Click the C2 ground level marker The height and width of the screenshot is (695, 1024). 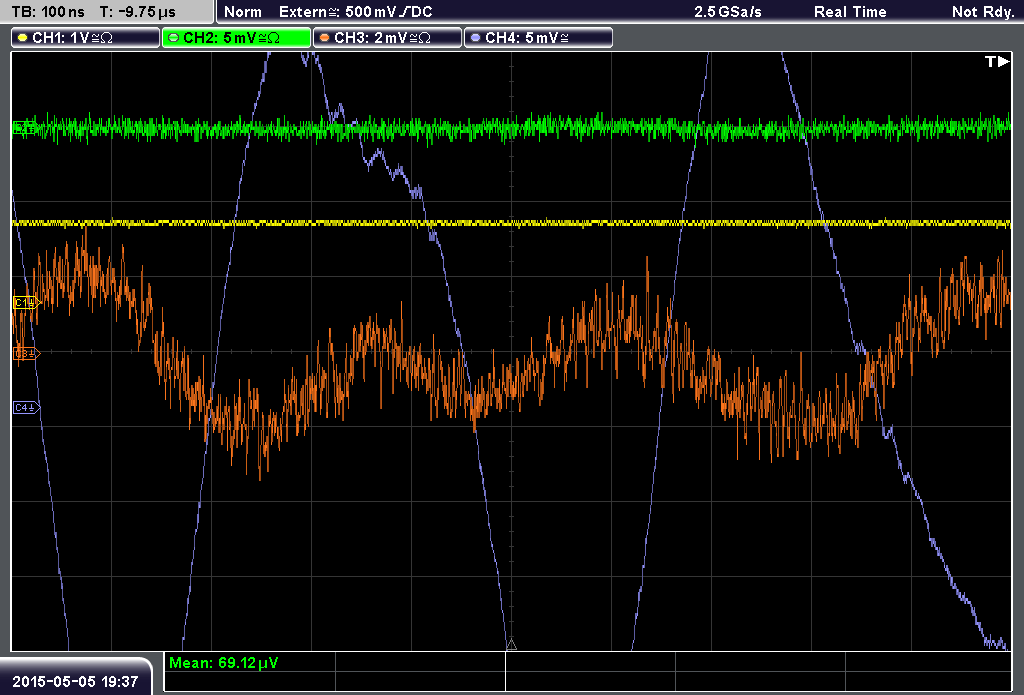pyautogui.click(x=25, y=128)
